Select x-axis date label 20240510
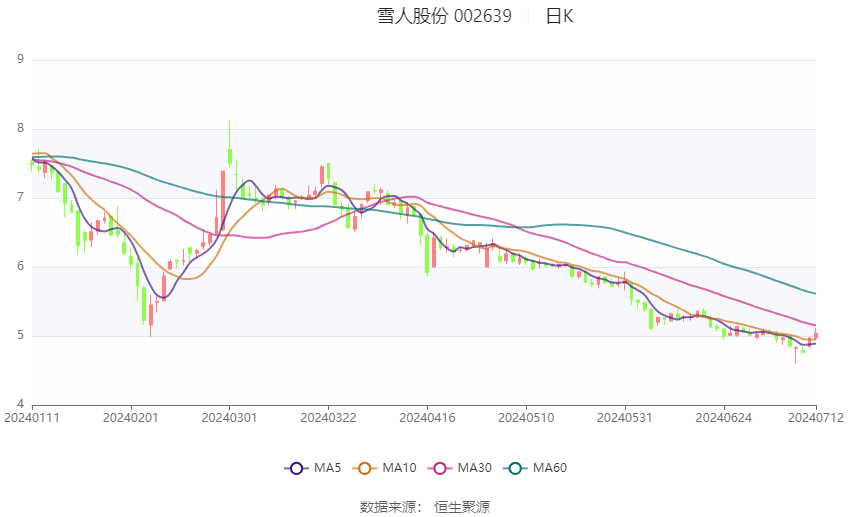This screenshot has width=850, height=517. coord(526,418)
